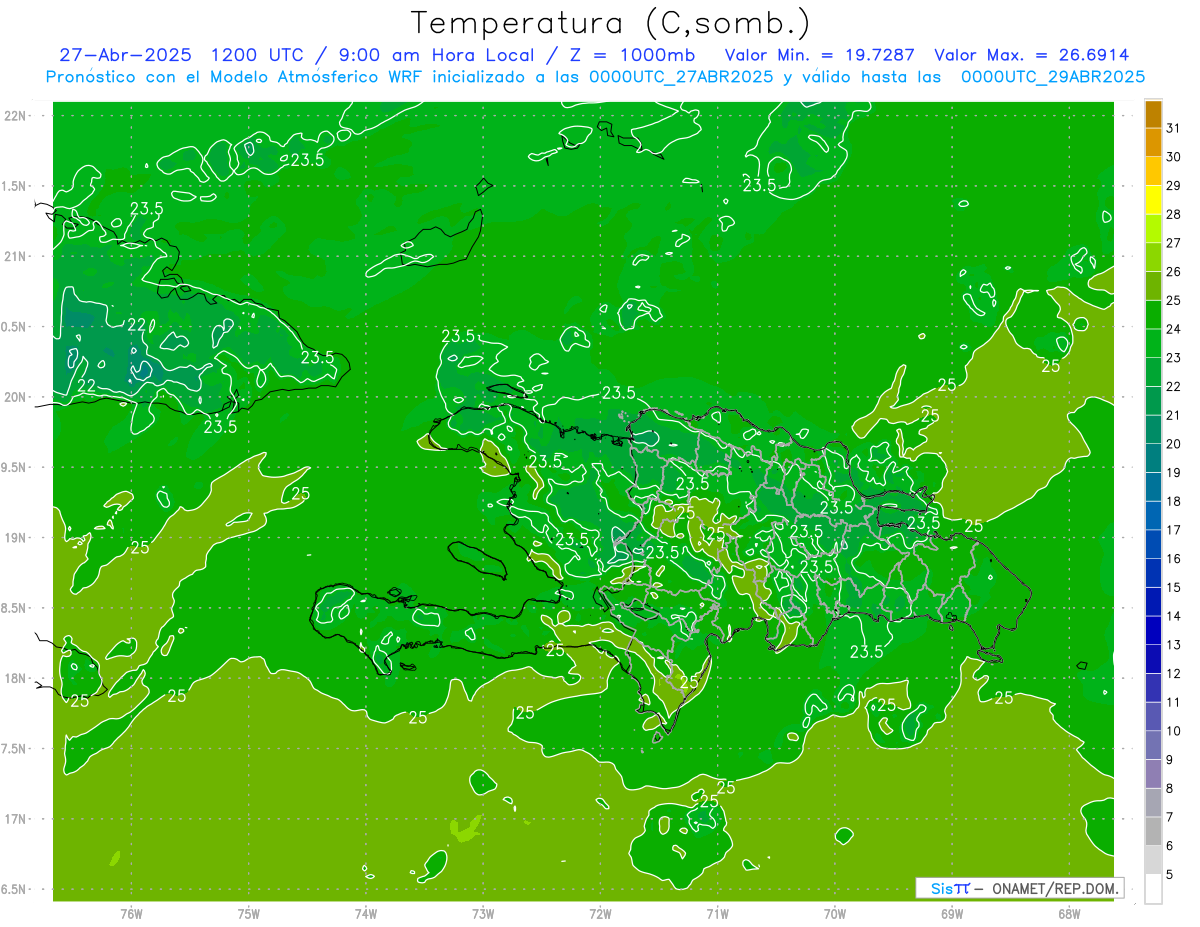Click the '75W' longitude axis label

pos(249,913)
